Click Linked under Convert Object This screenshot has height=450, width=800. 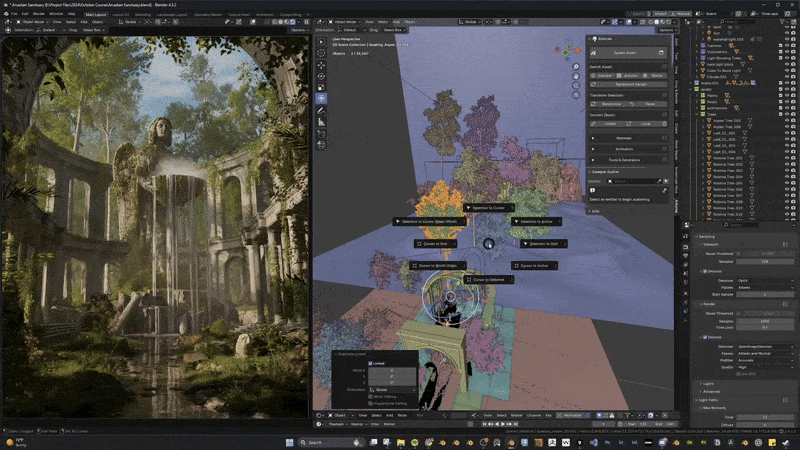click(x=609, y=124)
